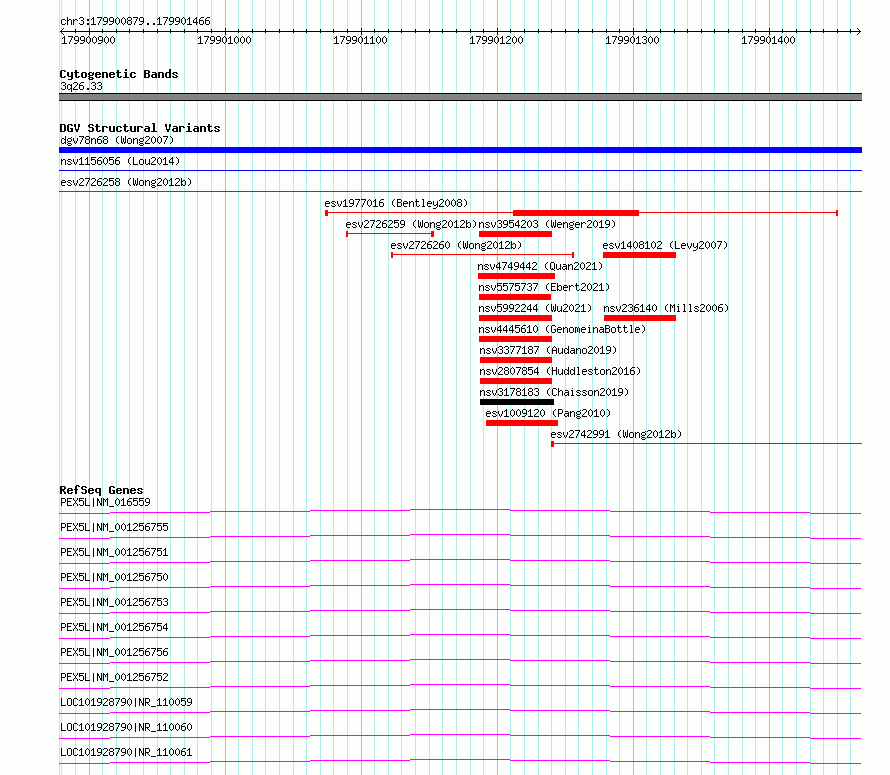
Task: Open variant nsv5992244 (Wu2021) label
Action: tap(535, 308)
